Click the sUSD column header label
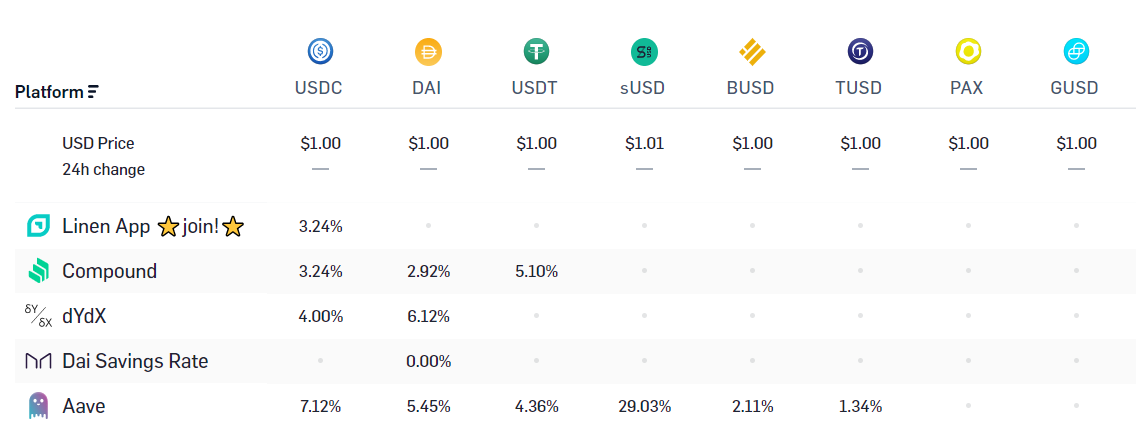1136x427 pixels. point(644,88)
